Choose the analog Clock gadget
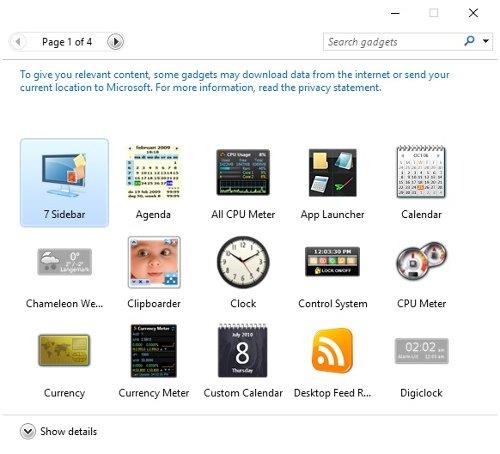500x454 pixels. (x=243, y=262)
